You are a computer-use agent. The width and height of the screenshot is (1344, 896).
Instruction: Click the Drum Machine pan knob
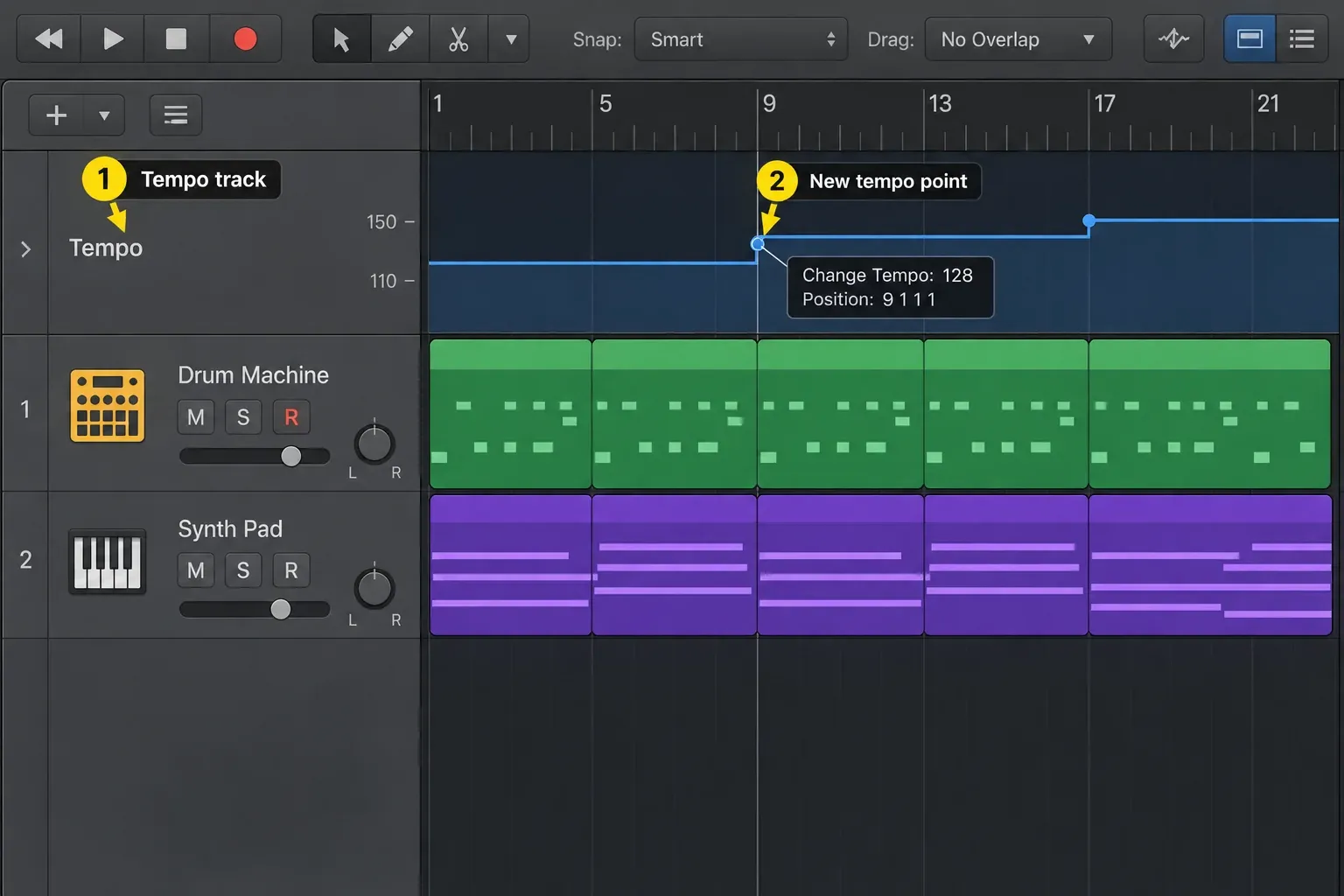click(374, 444)
